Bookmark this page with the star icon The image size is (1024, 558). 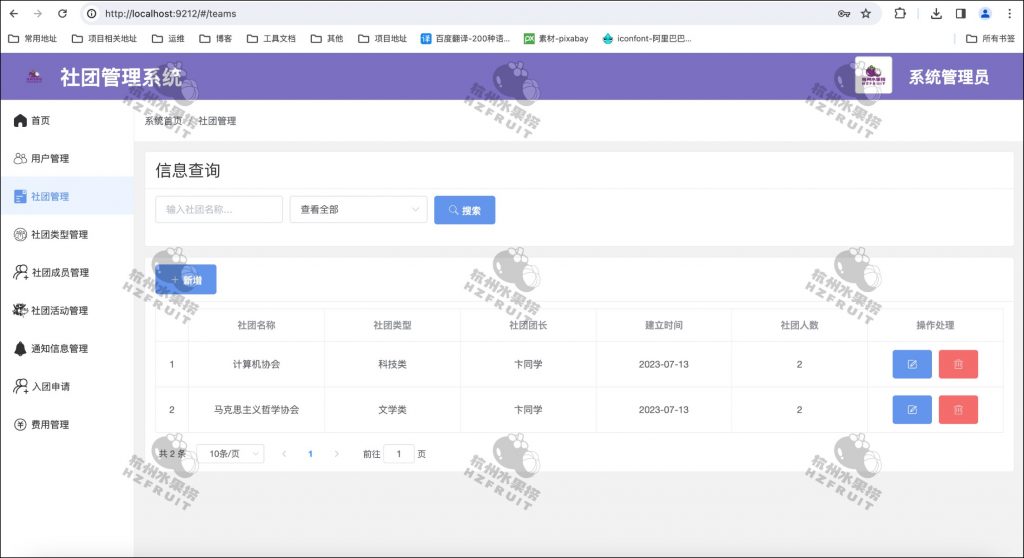click(x=866, y=13)
